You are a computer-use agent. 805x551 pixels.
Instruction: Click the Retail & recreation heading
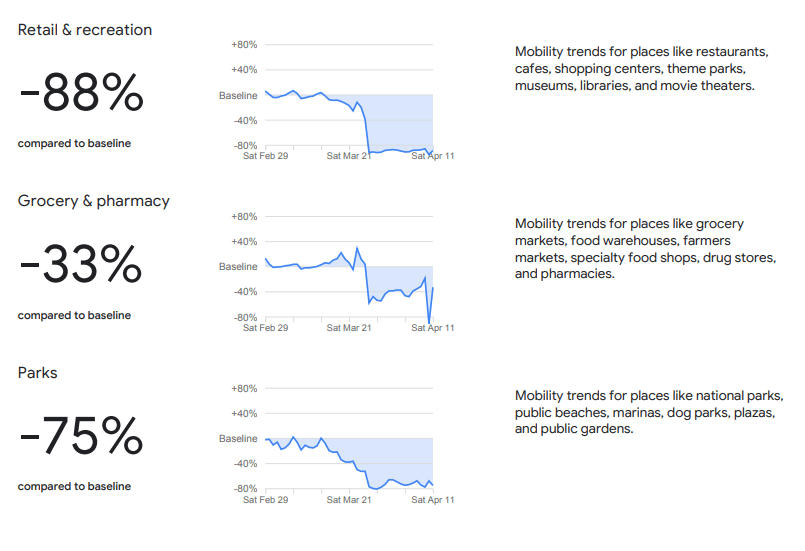click(x=85, y=30)
